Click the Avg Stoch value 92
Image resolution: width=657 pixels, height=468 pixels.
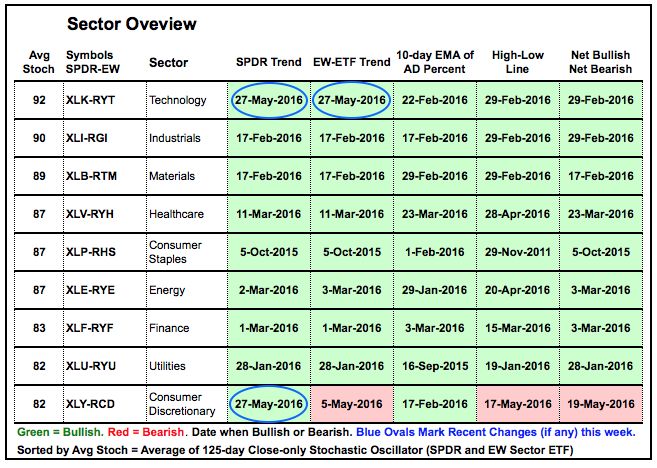click(x=39, y=100)
